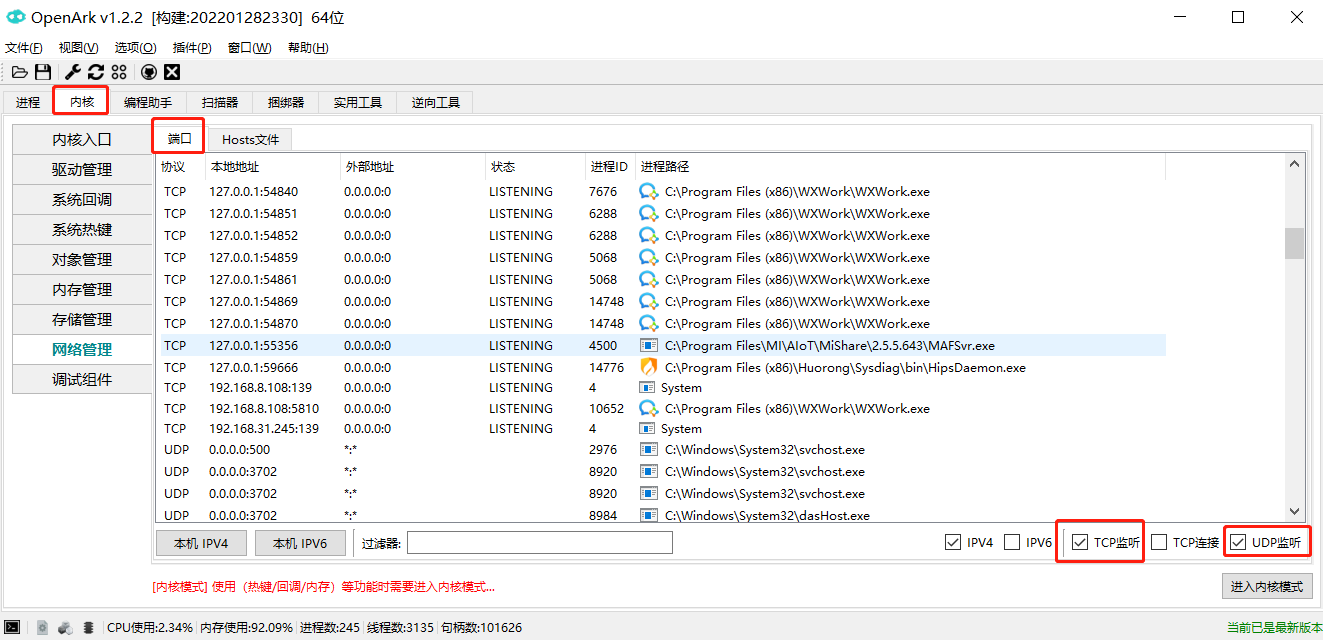
Task: Open settings via the wrench toolbar icon
Action: tap(73, 72)
